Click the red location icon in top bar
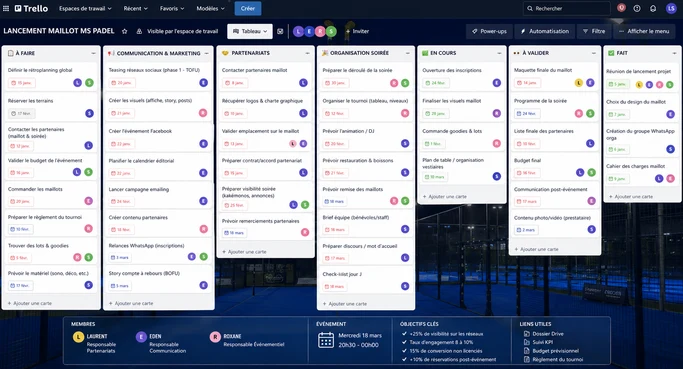 pos(622,8)
